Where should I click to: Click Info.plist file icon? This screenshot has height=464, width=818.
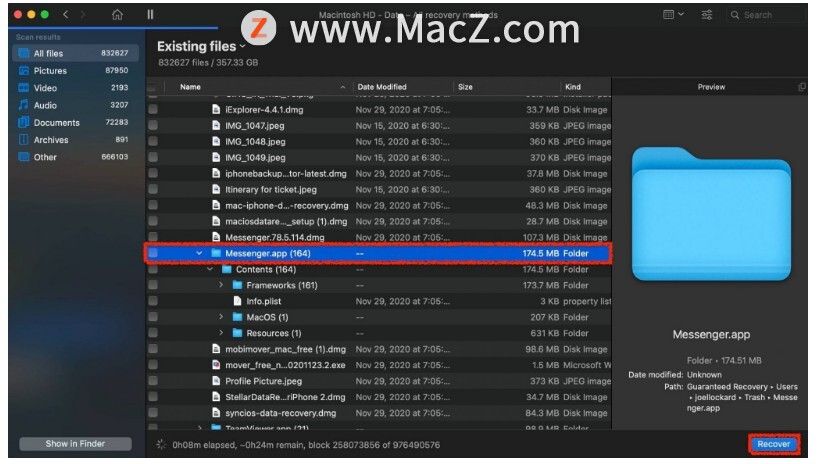pyautogui.click(x=237, y=301)
